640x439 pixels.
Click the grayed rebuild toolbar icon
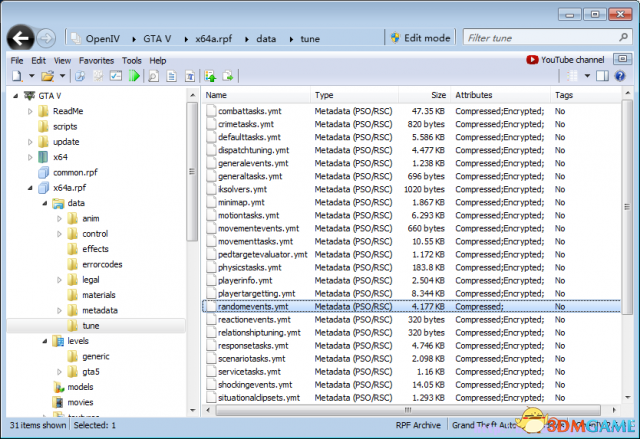tap(98, 76)
